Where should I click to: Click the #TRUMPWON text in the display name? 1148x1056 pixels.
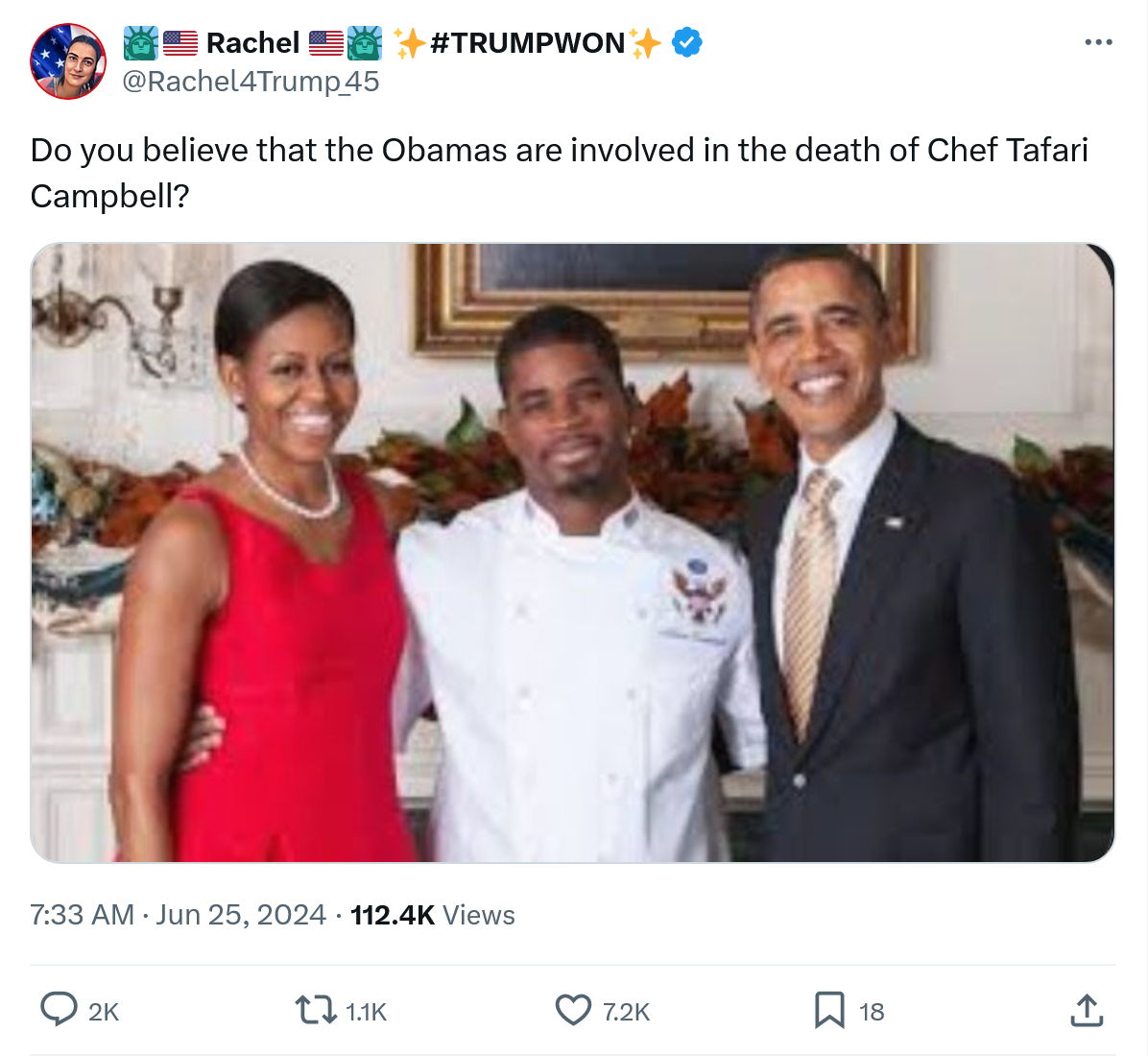(x=528, y=42)
